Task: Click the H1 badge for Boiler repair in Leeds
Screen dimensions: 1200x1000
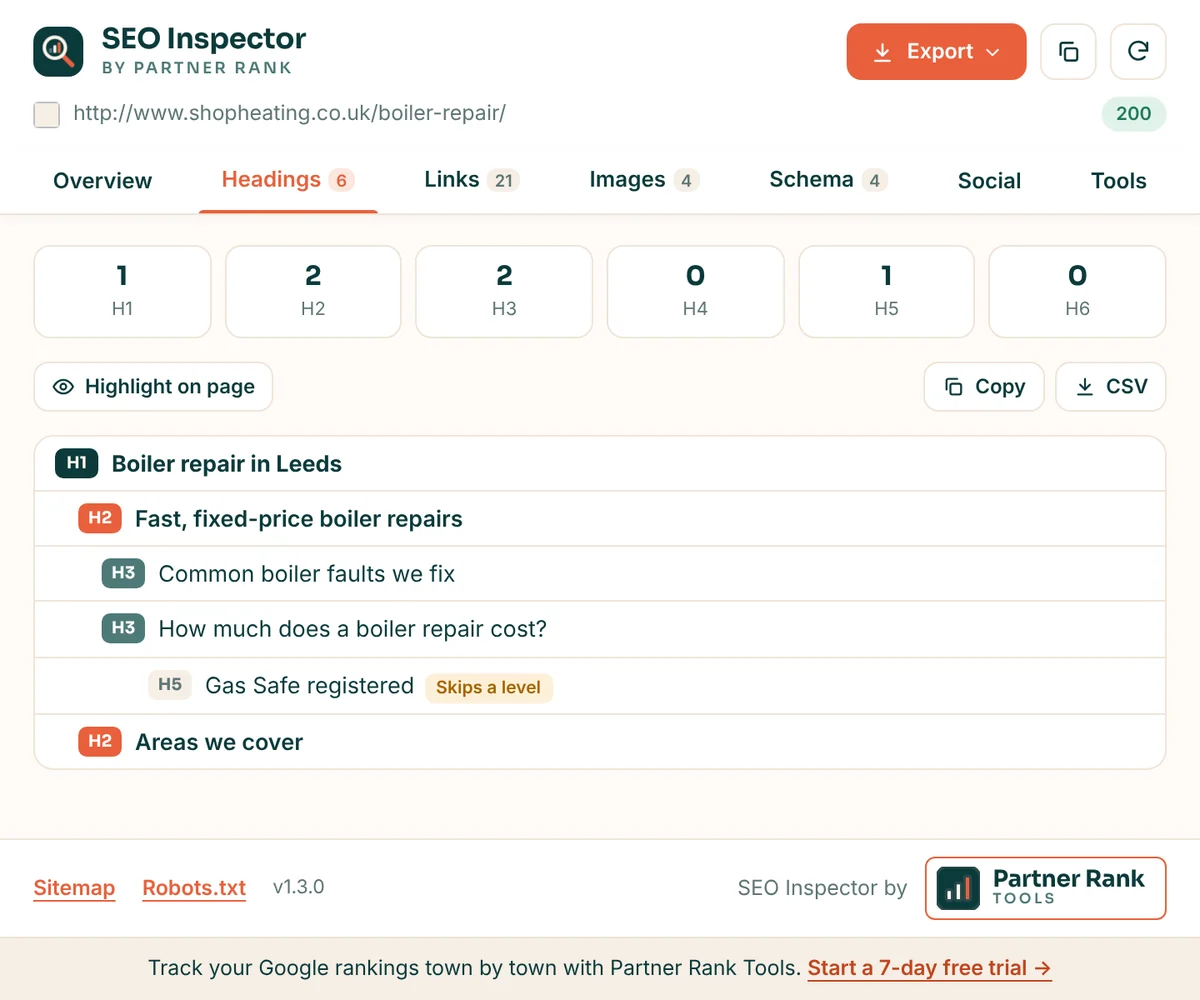Action: click(76, 463)
